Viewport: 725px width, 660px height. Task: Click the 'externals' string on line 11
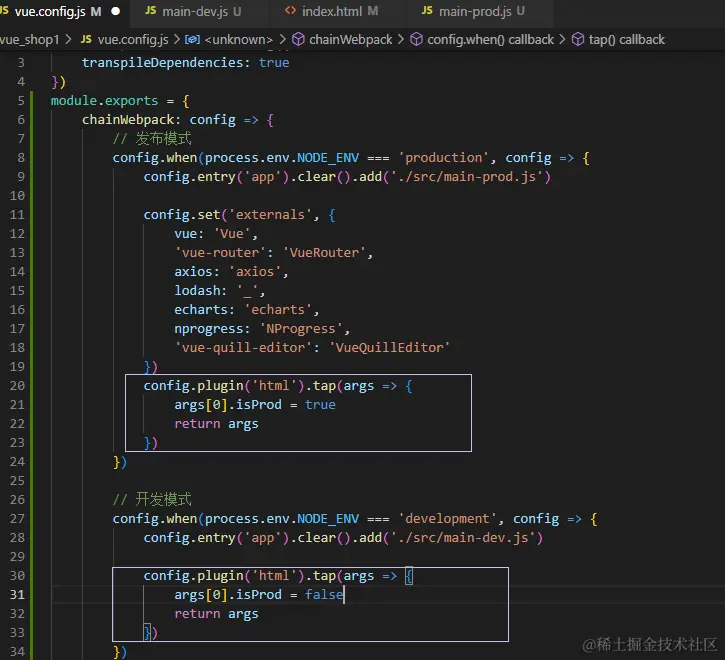pos(270,215)
